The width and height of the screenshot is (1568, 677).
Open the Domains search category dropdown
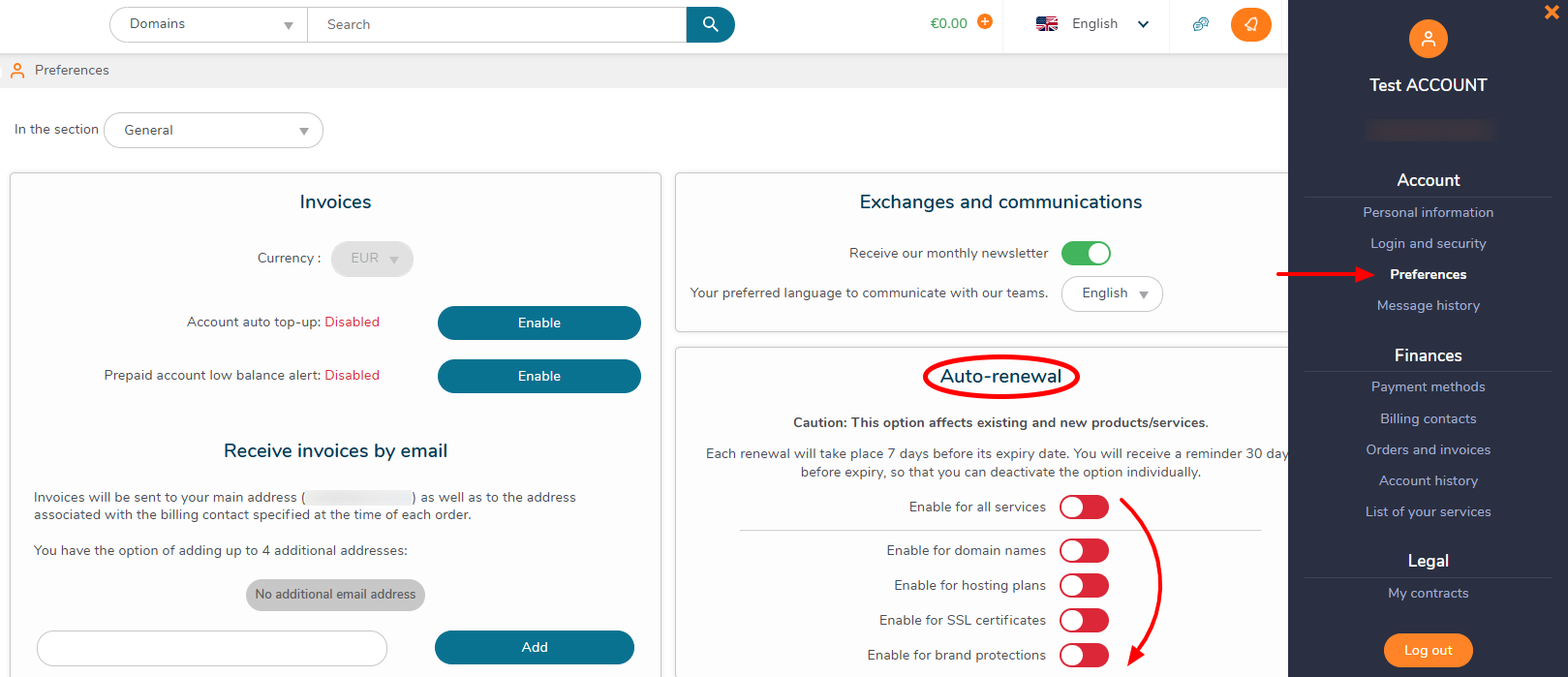(x=209, y=24)
